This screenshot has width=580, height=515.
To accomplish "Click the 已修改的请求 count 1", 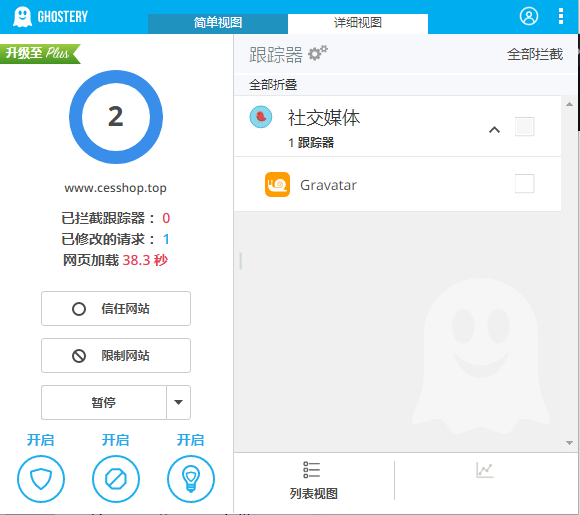I will pos(166,239).
